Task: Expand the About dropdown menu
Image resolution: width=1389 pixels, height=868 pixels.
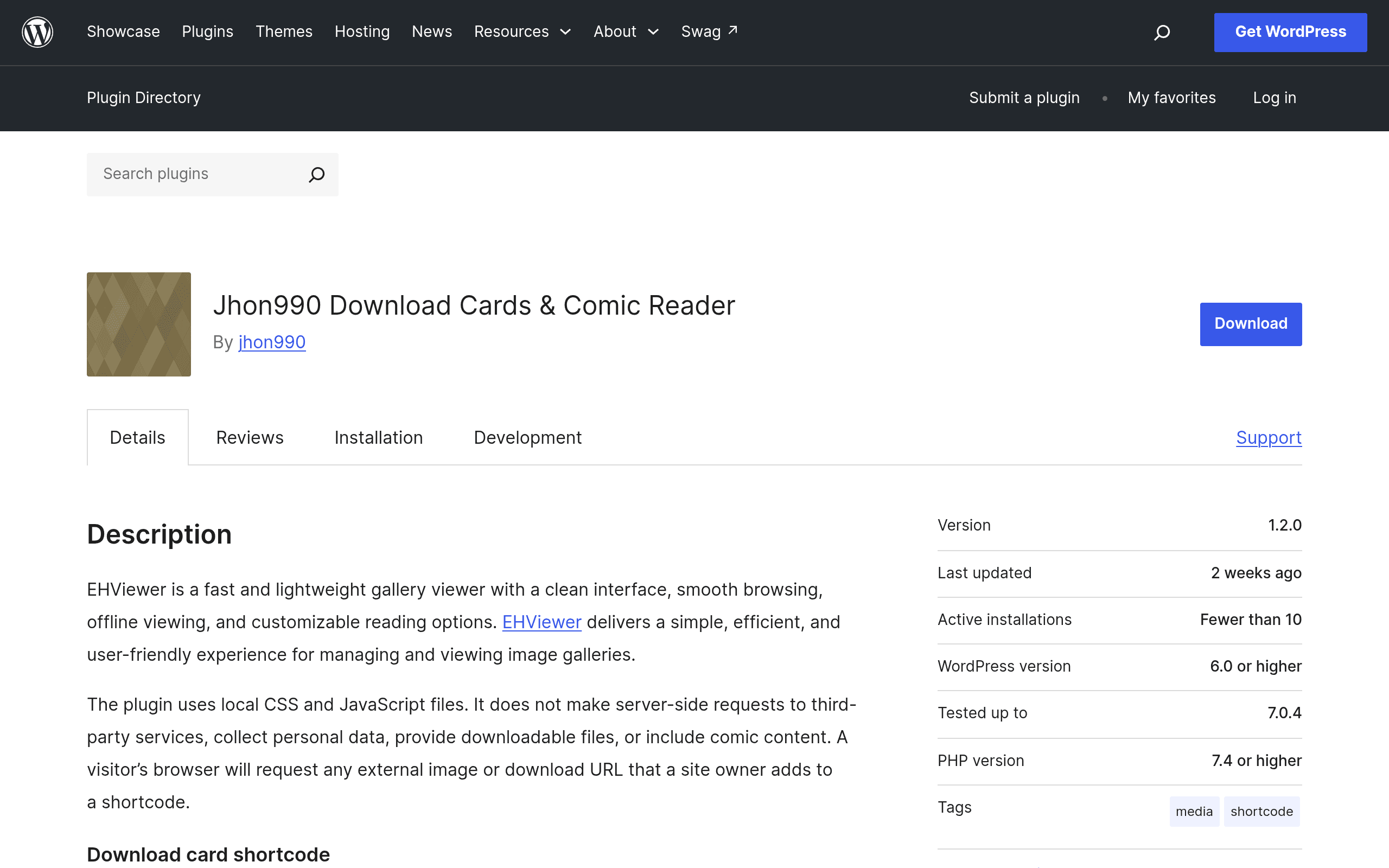Action: (x=626, y=31)
